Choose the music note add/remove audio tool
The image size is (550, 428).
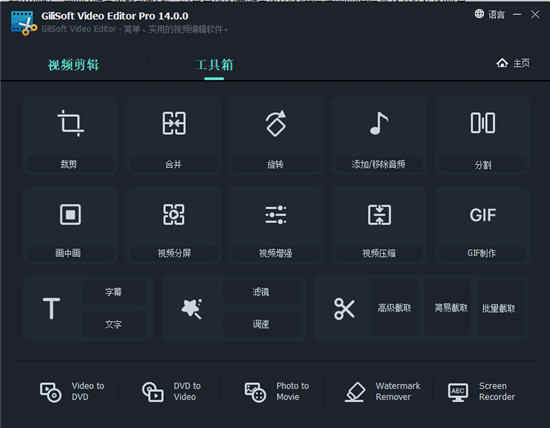point(379,123)
